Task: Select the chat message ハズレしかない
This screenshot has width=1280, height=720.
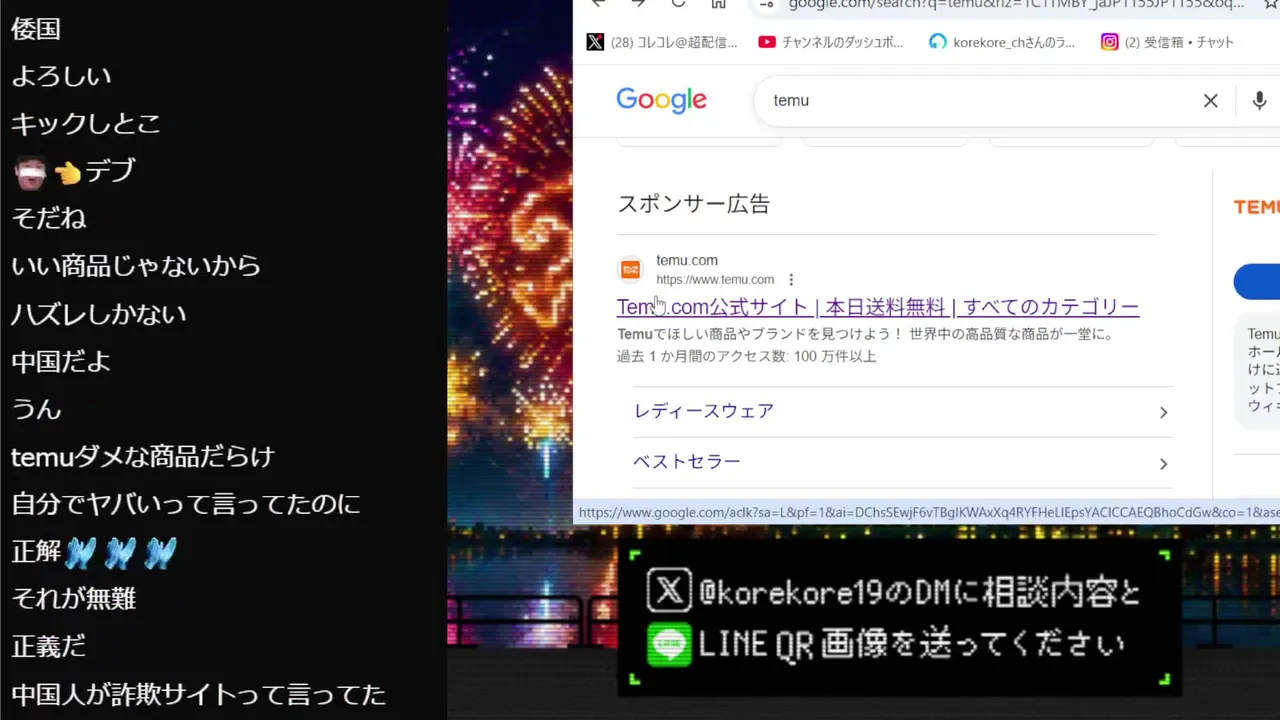Action: coord(99,314)
